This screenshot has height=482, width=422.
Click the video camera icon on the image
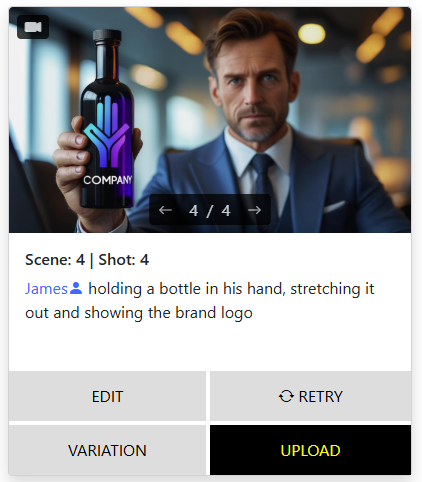pos(33,27)
